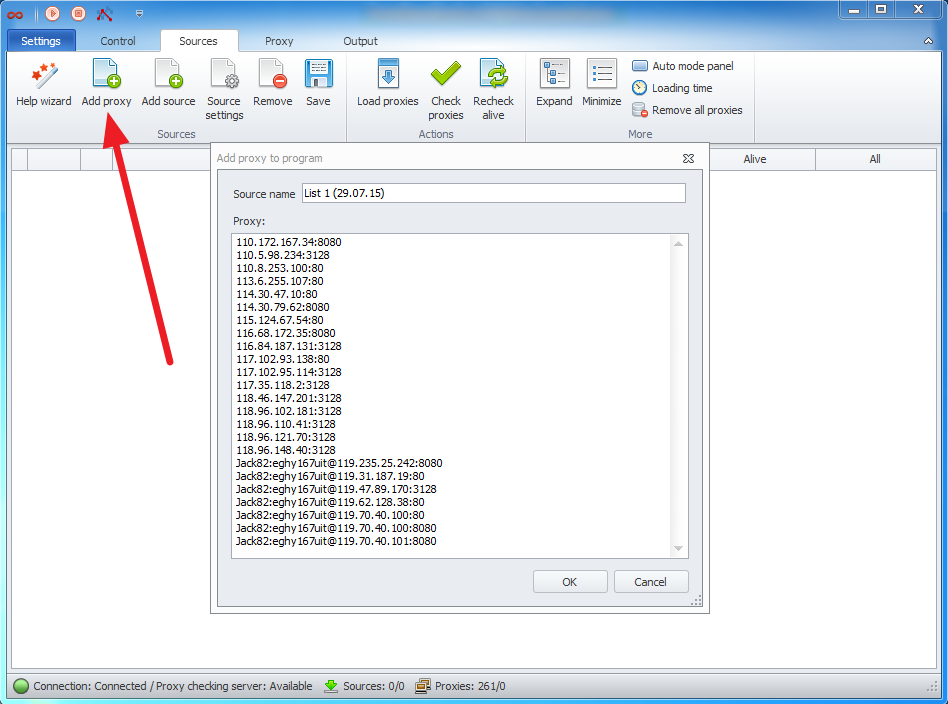The width and height of the screenshot is (948, 704).
Task: Click OK in the add proxy dialog
Action: point(570,582)
